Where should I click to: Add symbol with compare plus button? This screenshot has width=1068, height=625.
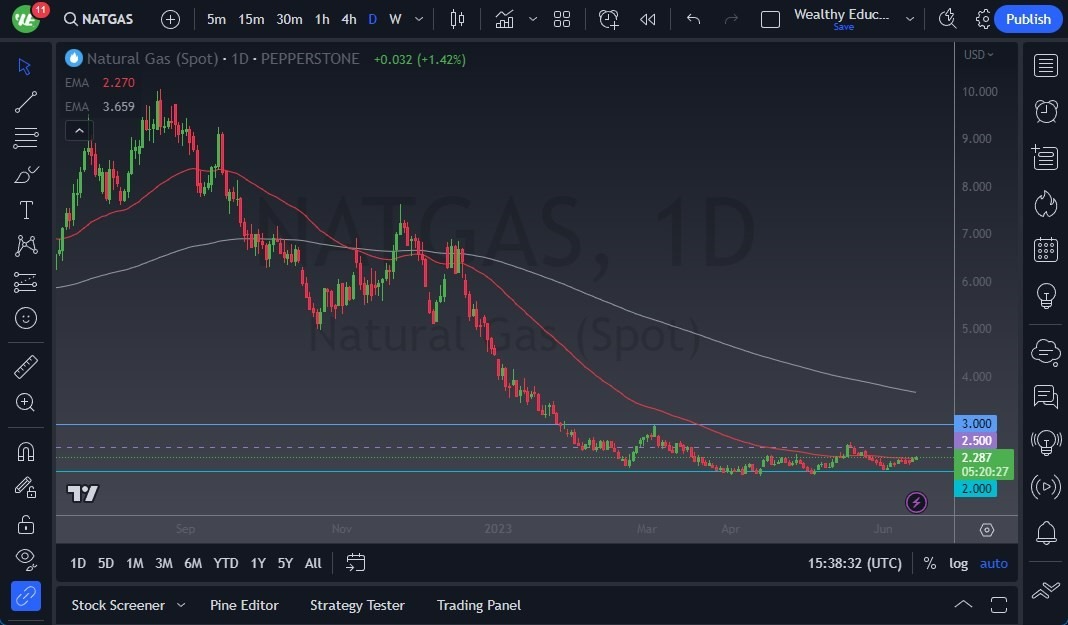(x=170, y=19)
